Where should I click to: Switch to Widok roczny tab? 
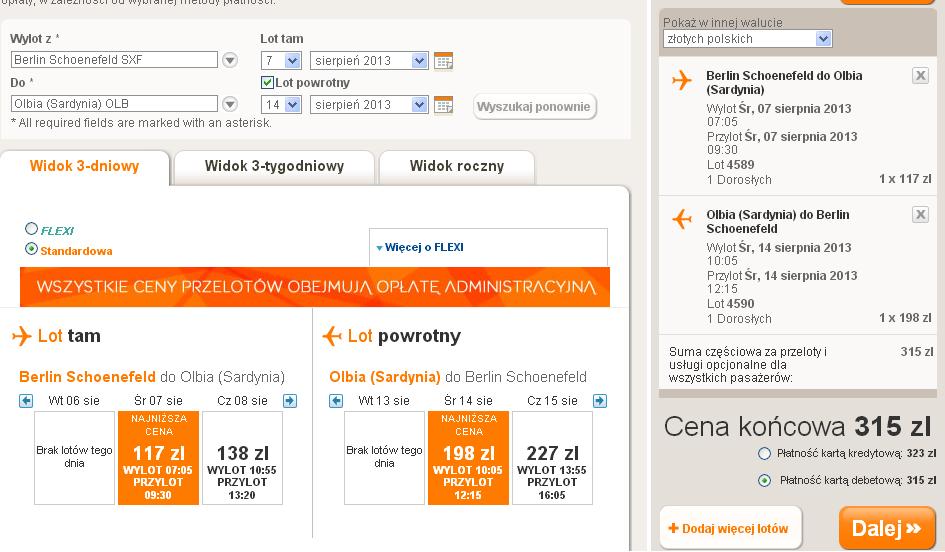coord(457,166)
